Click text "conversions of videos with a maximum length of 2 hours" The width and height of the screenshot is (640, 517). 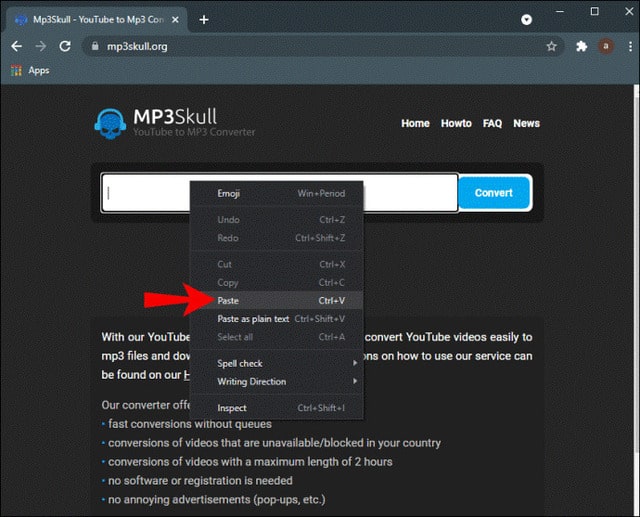coord(250,462)
